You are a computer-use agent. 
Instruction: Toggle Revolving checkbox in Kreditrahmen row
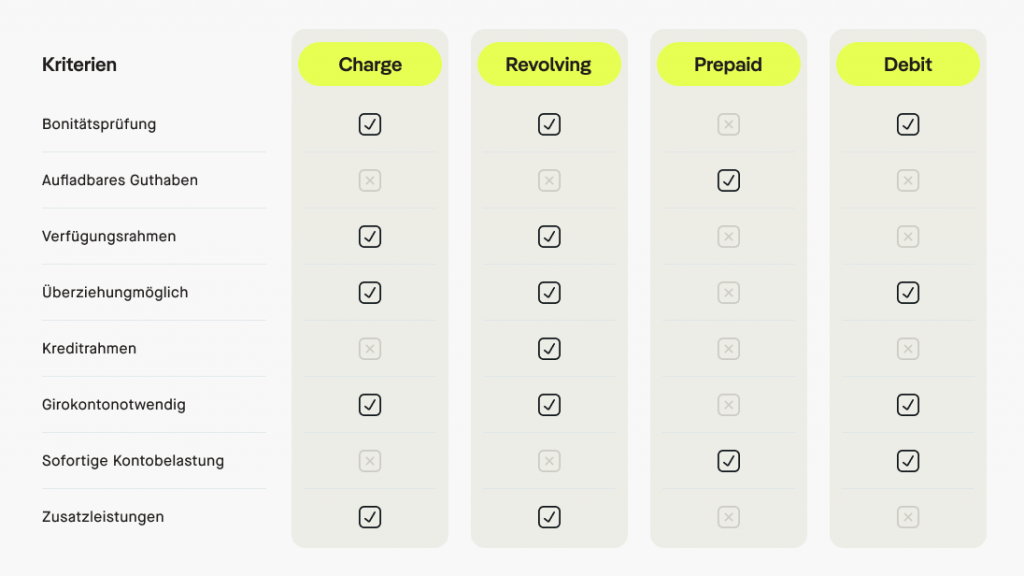tap(549, 349)
